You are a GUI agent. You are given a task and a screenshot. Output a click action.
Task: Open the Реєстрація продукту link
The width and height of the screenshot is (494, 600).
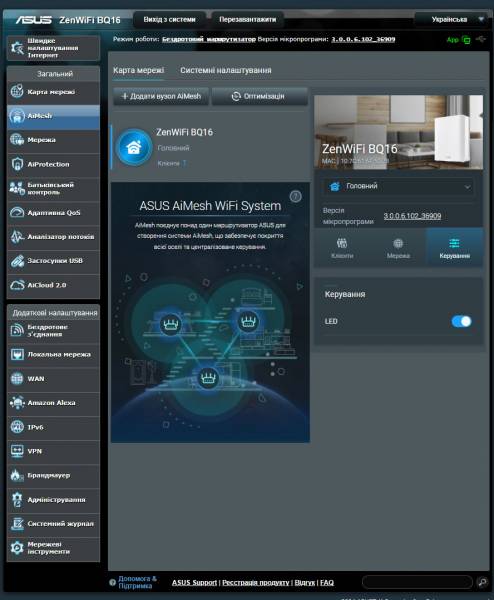[x=256, y=582]
